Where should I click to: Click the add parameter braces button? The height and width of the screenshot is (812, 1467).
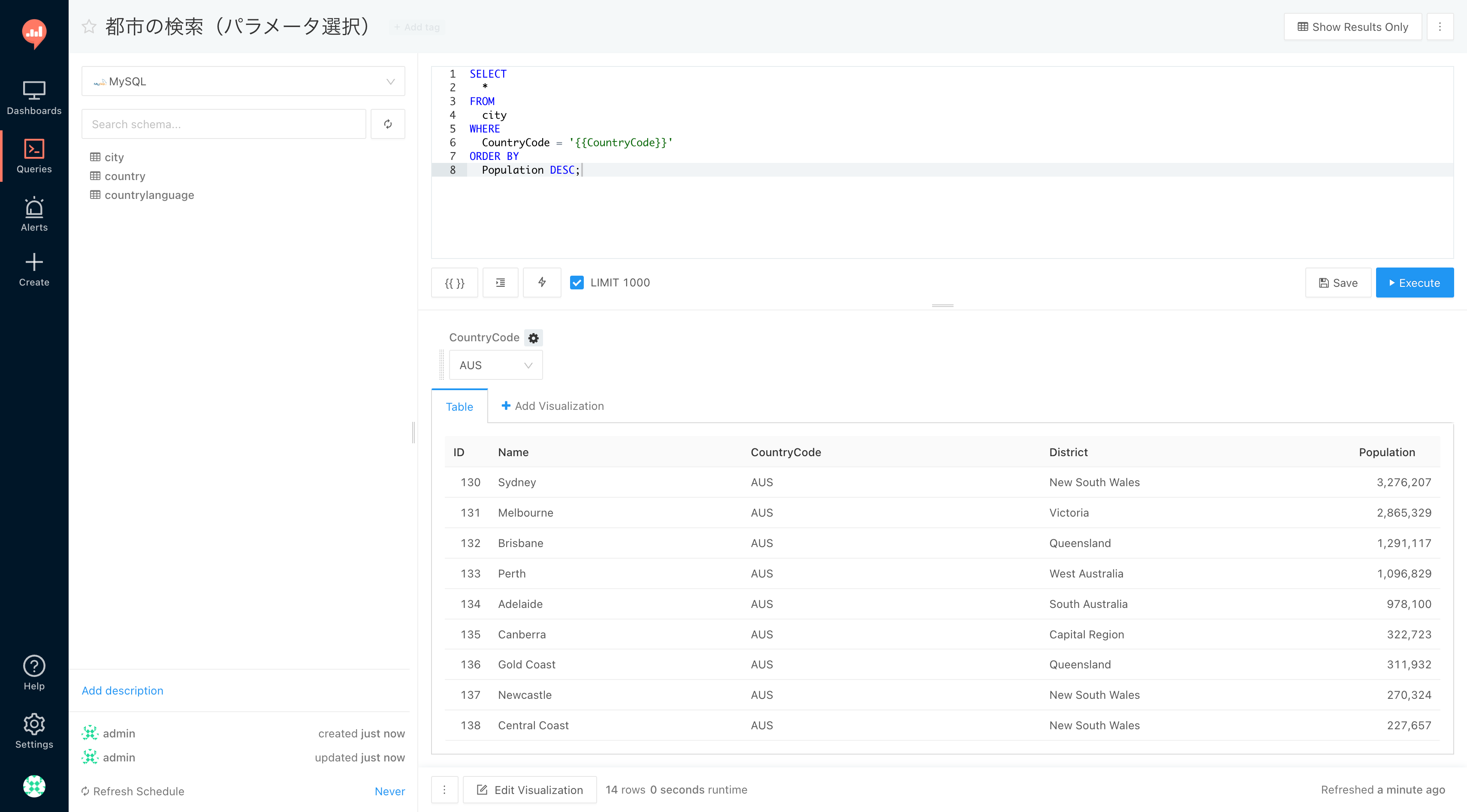[x=454, y=283]
